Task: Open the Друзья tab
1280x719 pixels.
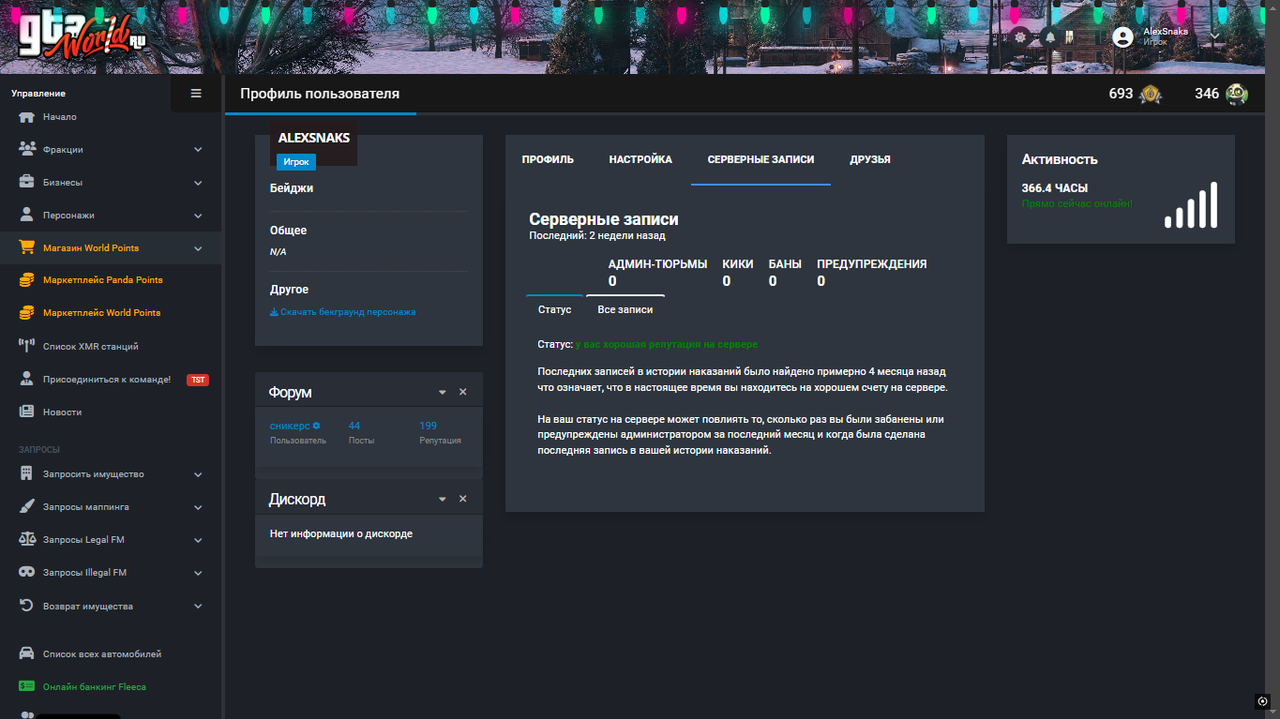Action: 870,160
